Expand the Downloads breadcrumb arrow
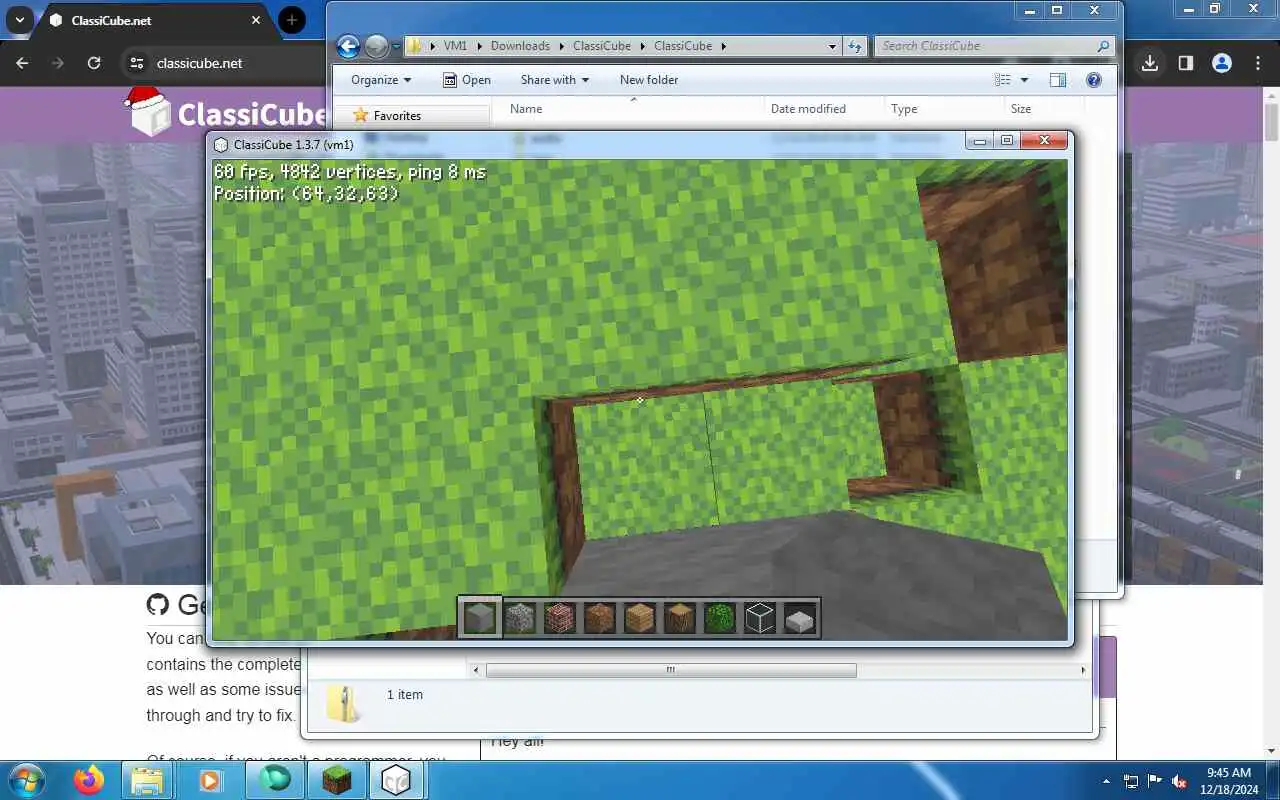 [x=563, y=46]
